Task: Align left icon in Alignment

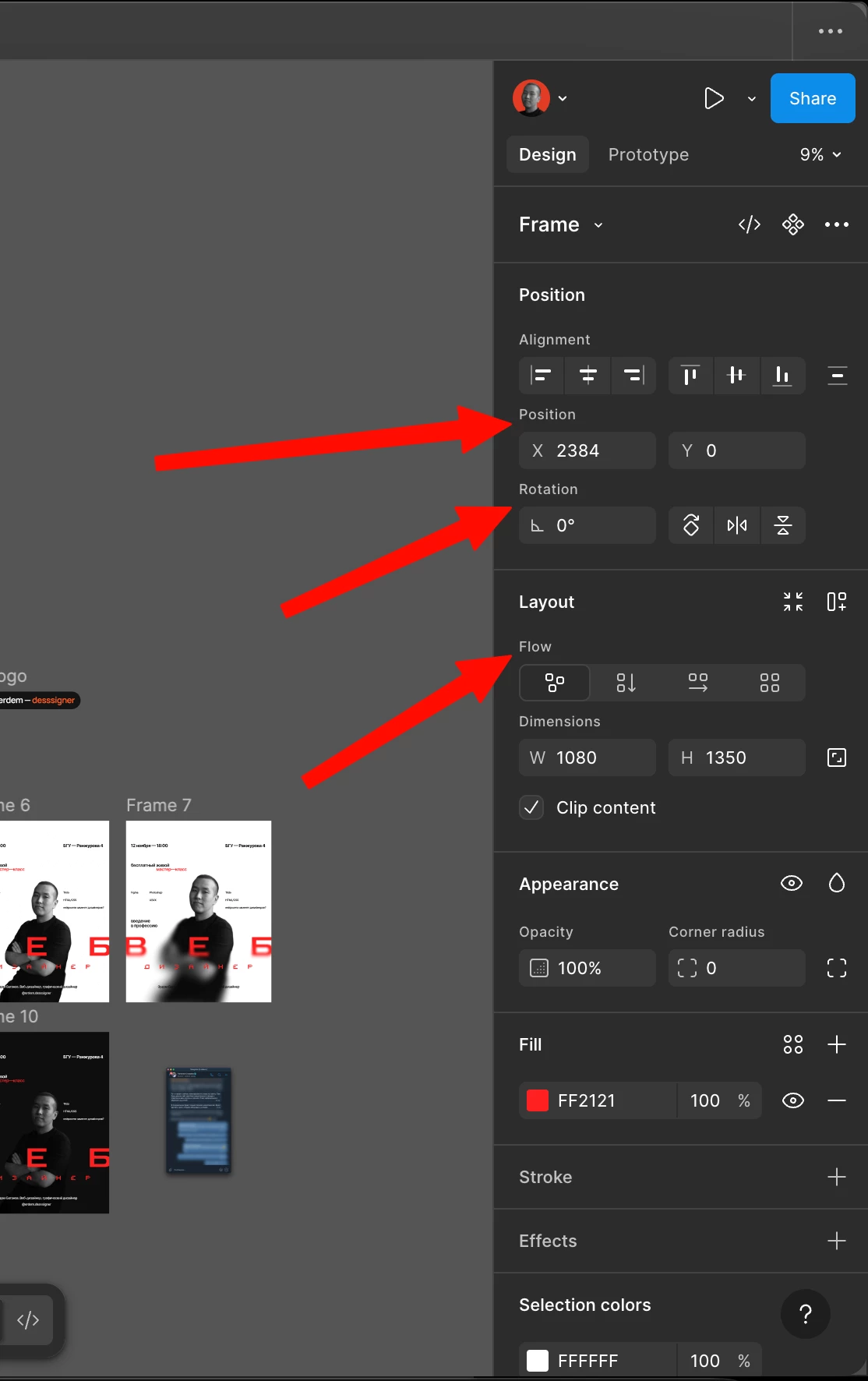Action: click(542, 376)
